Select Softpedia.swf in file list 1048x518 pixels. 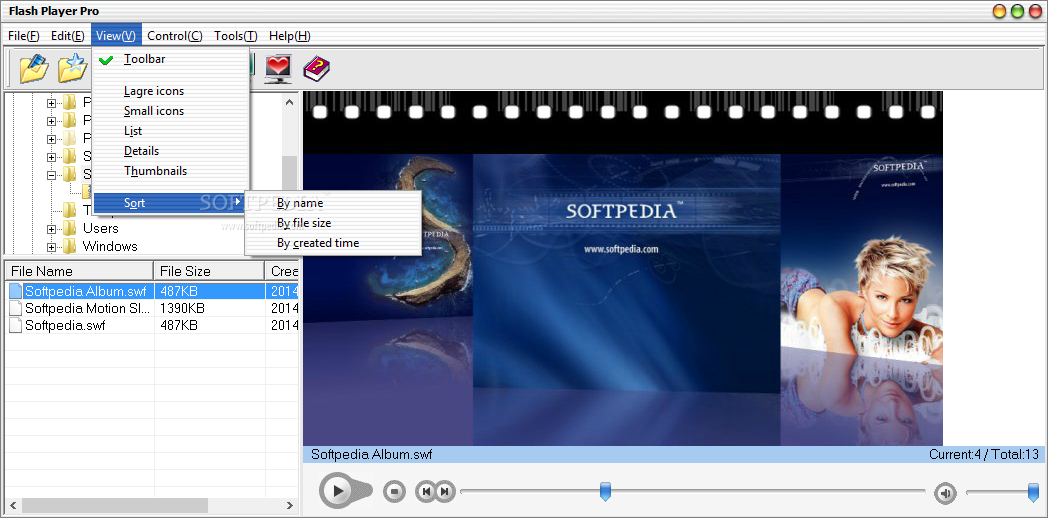click(65, 326)
